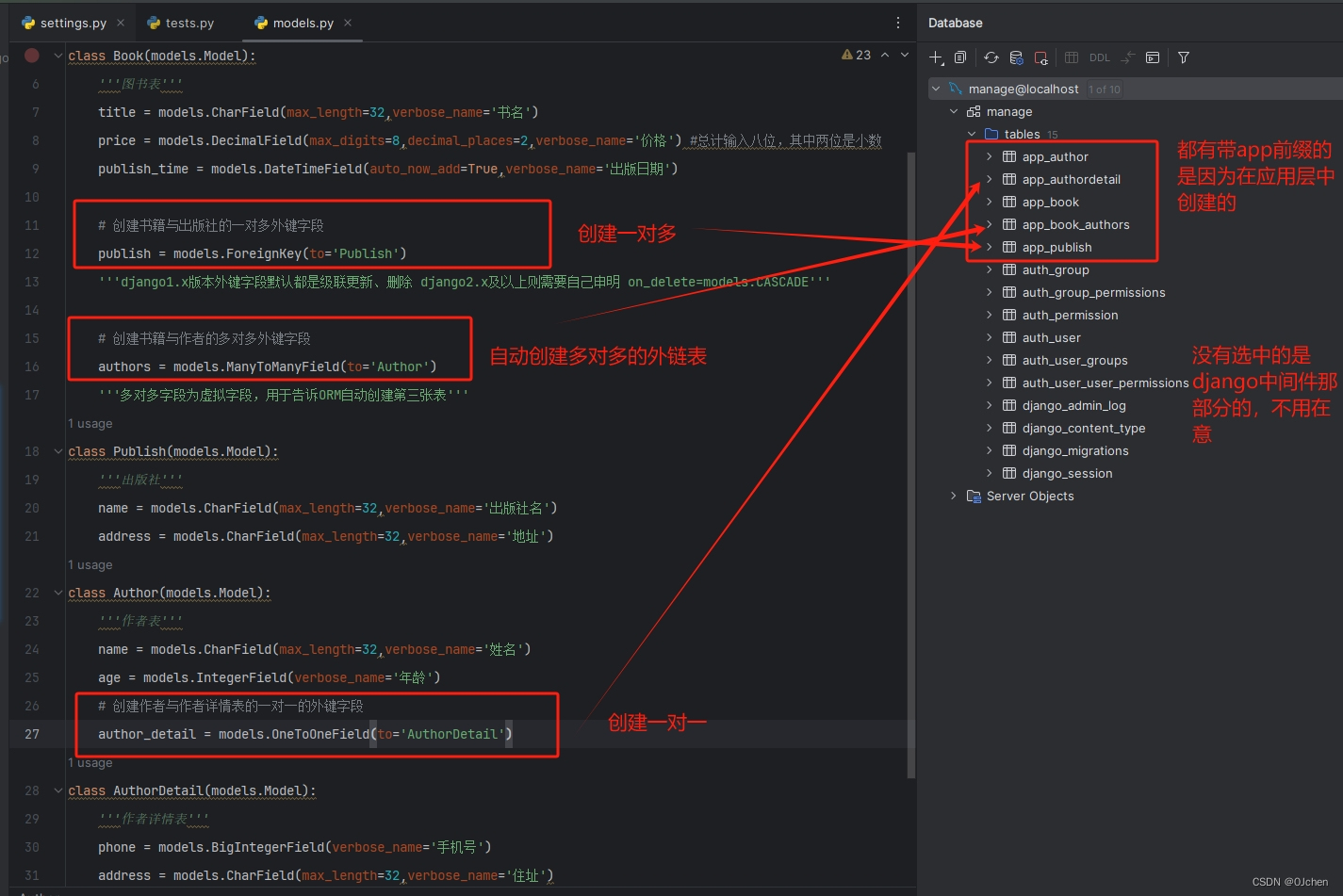Screen dimensions: 1343x896
Task: Expand the app_author table
Action: pos(989,156)
